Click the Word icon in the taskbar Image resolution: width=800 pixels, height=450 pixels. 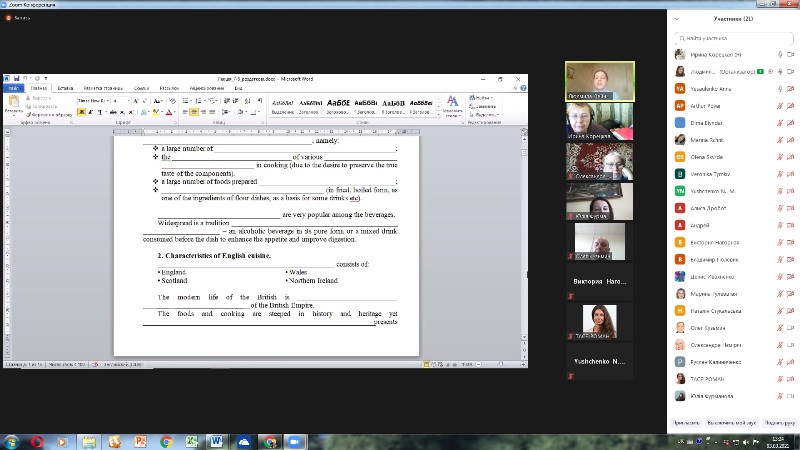(217, 441)
